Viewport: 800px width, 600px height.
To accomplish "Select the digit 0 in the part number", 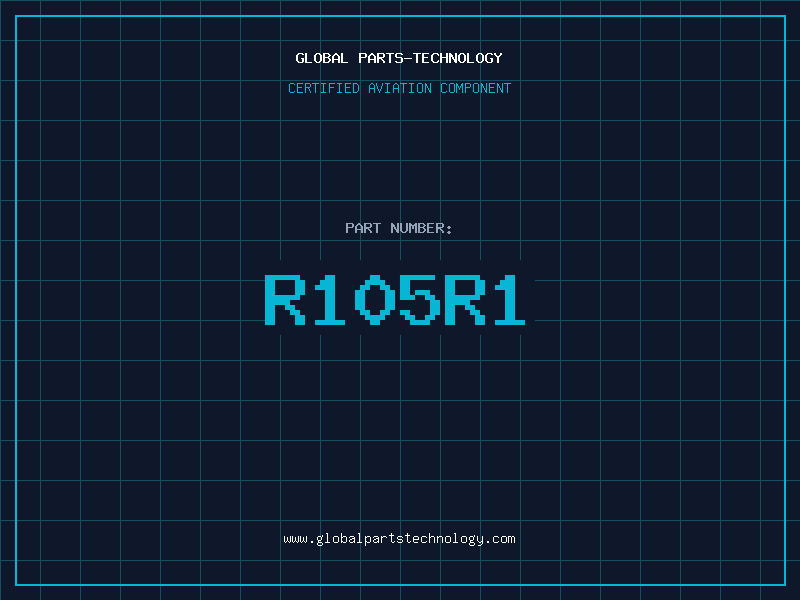I will [374, 299].
